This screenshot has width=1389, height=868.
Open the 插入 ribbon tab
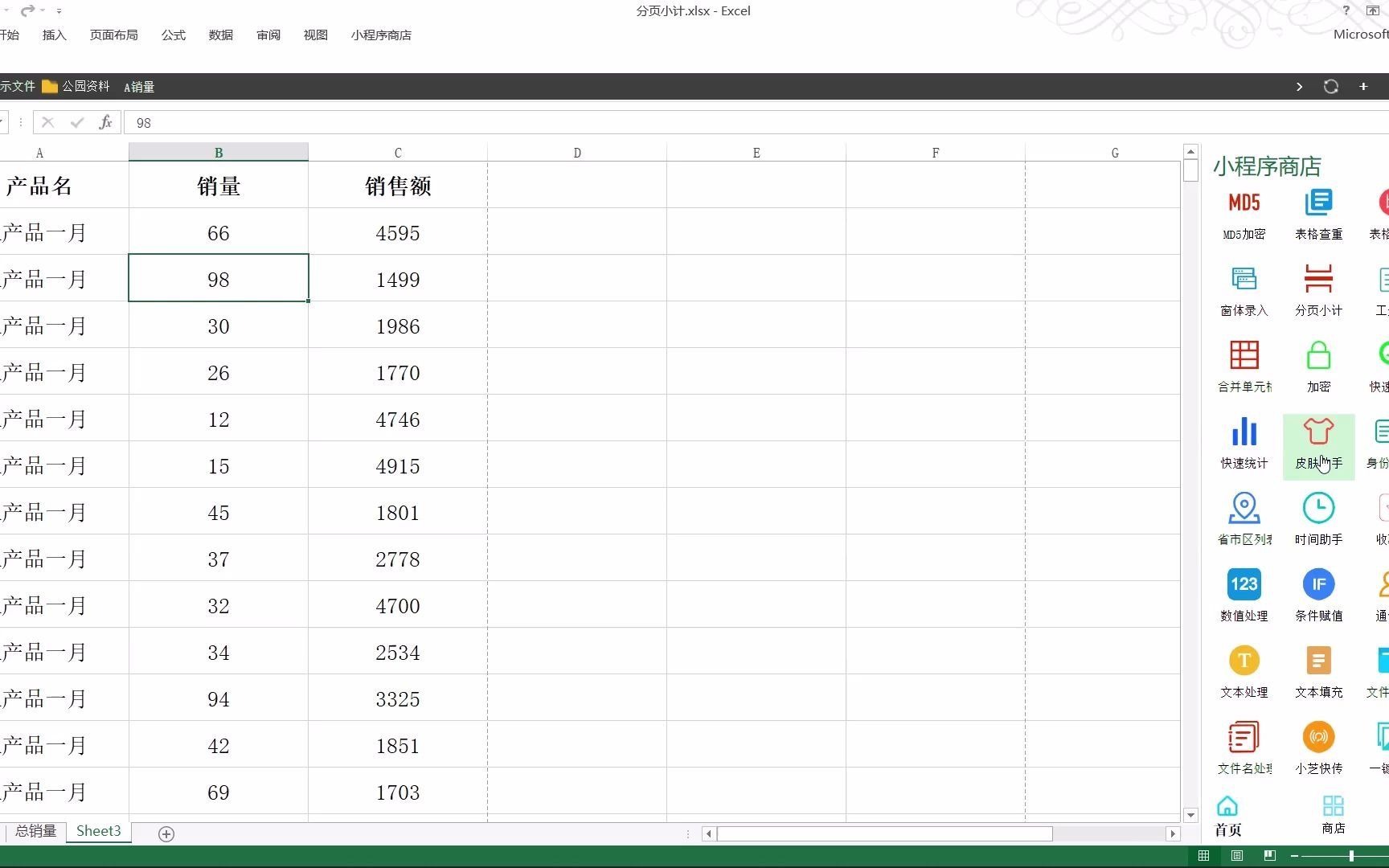click(55, 35)
